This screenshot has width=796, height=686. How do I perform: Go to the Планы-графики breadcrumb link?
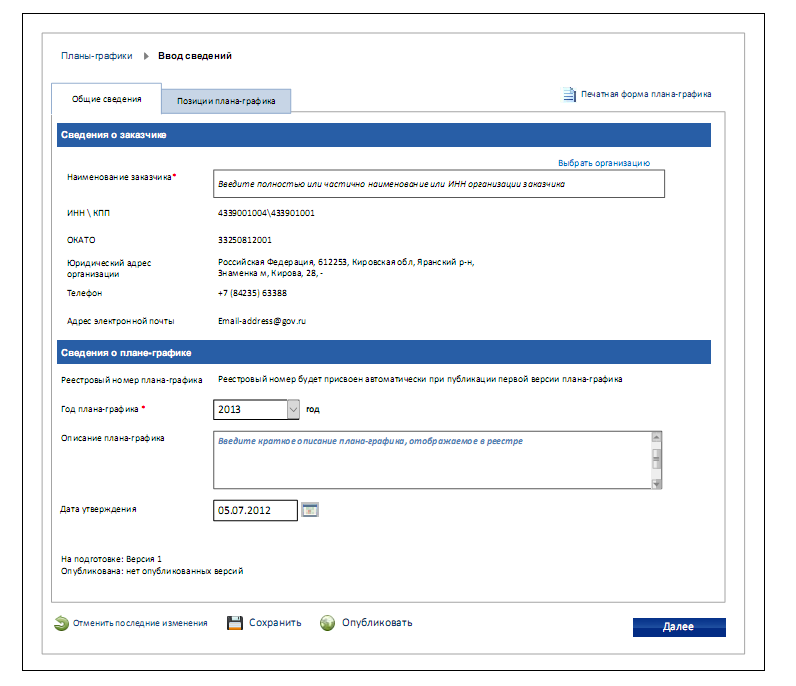coord(96,56)
